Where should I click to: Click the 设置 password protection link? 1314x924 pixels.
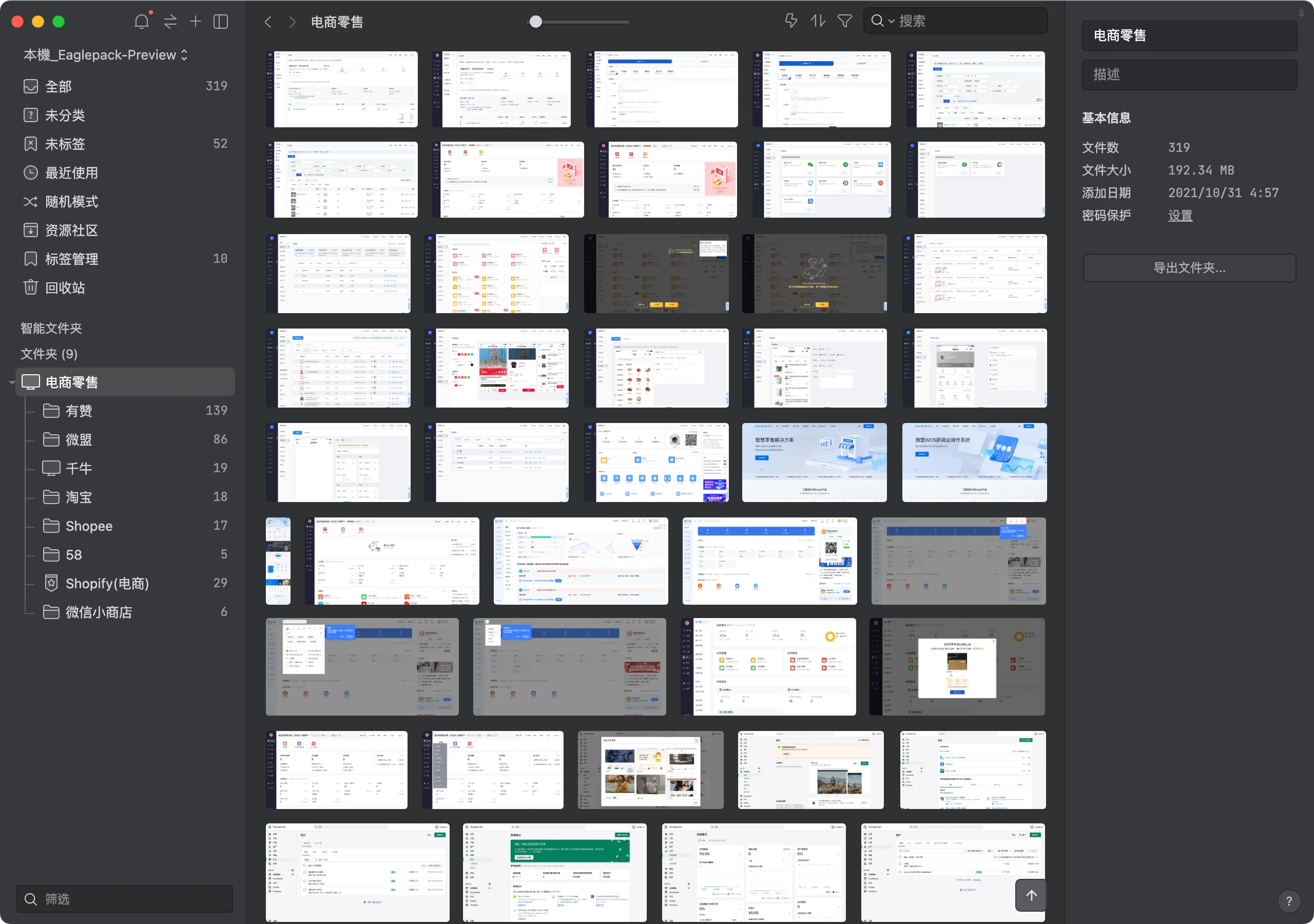(x=1180, y=216)
